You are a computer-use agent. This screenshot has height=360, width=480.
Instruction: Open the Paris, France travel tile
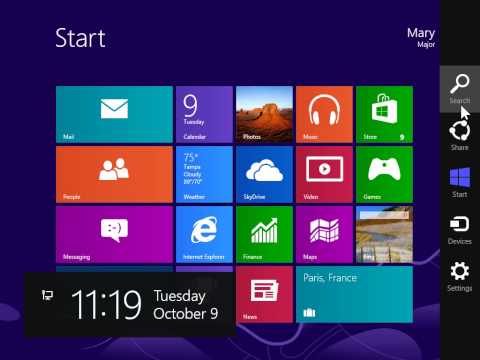pyautogui.click(x=354, y=294)
